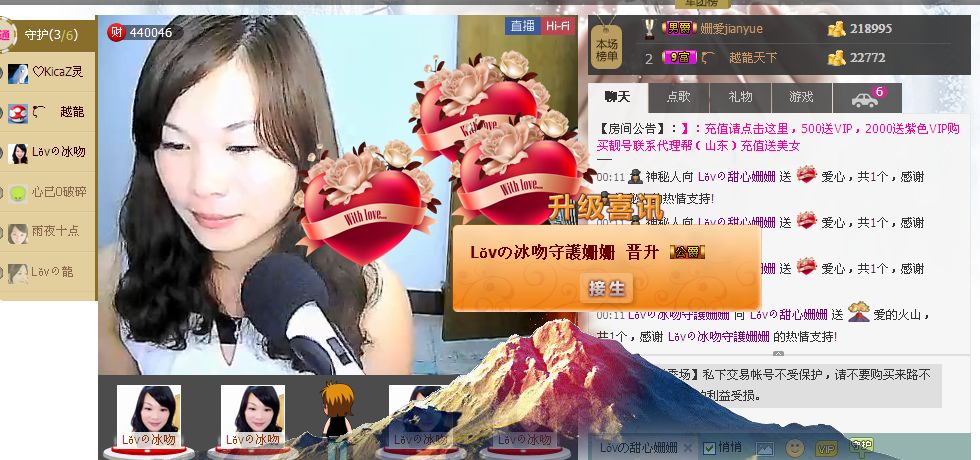Click the volcano gift icon in chat
The width and height of the screenshot is (980, 460).
tap(859, 311)
